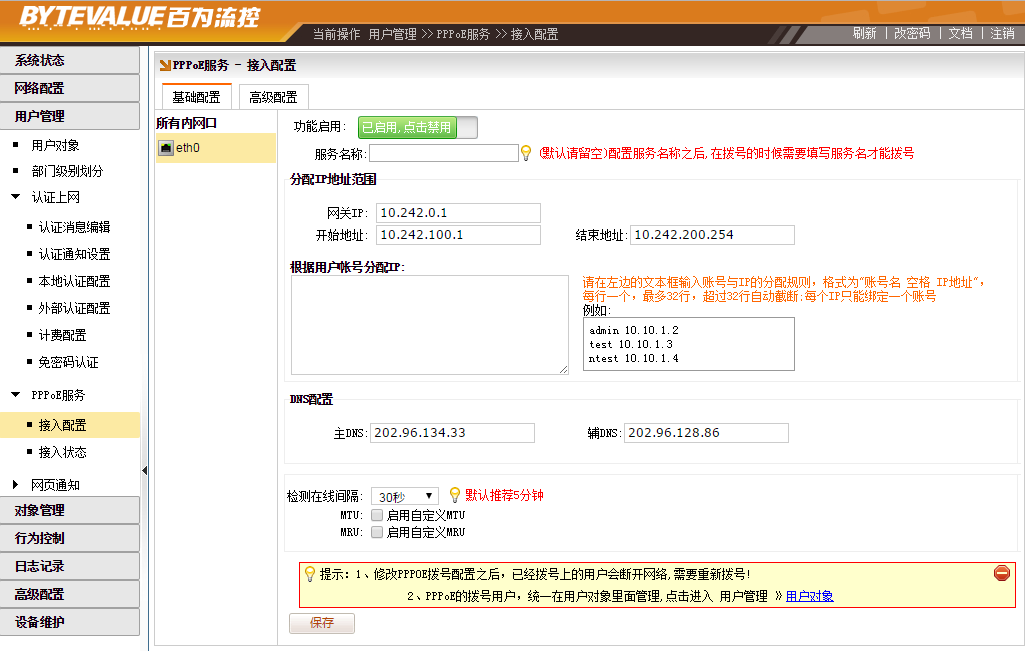
Task: Expand the 网页通知 sidebar section
Action: click(x=16, y=485)
